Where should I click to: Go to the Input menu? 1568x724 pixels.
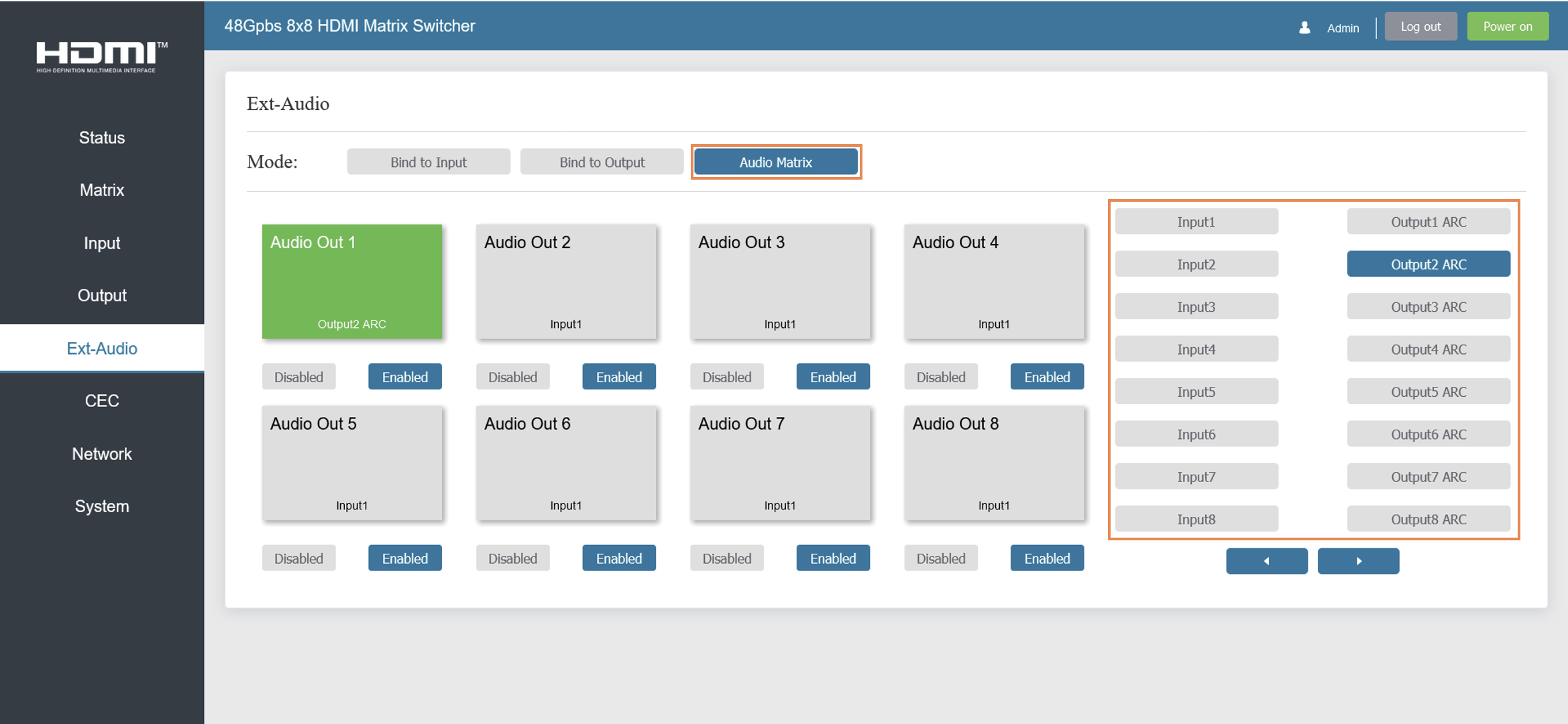click(x=102, y=243)
